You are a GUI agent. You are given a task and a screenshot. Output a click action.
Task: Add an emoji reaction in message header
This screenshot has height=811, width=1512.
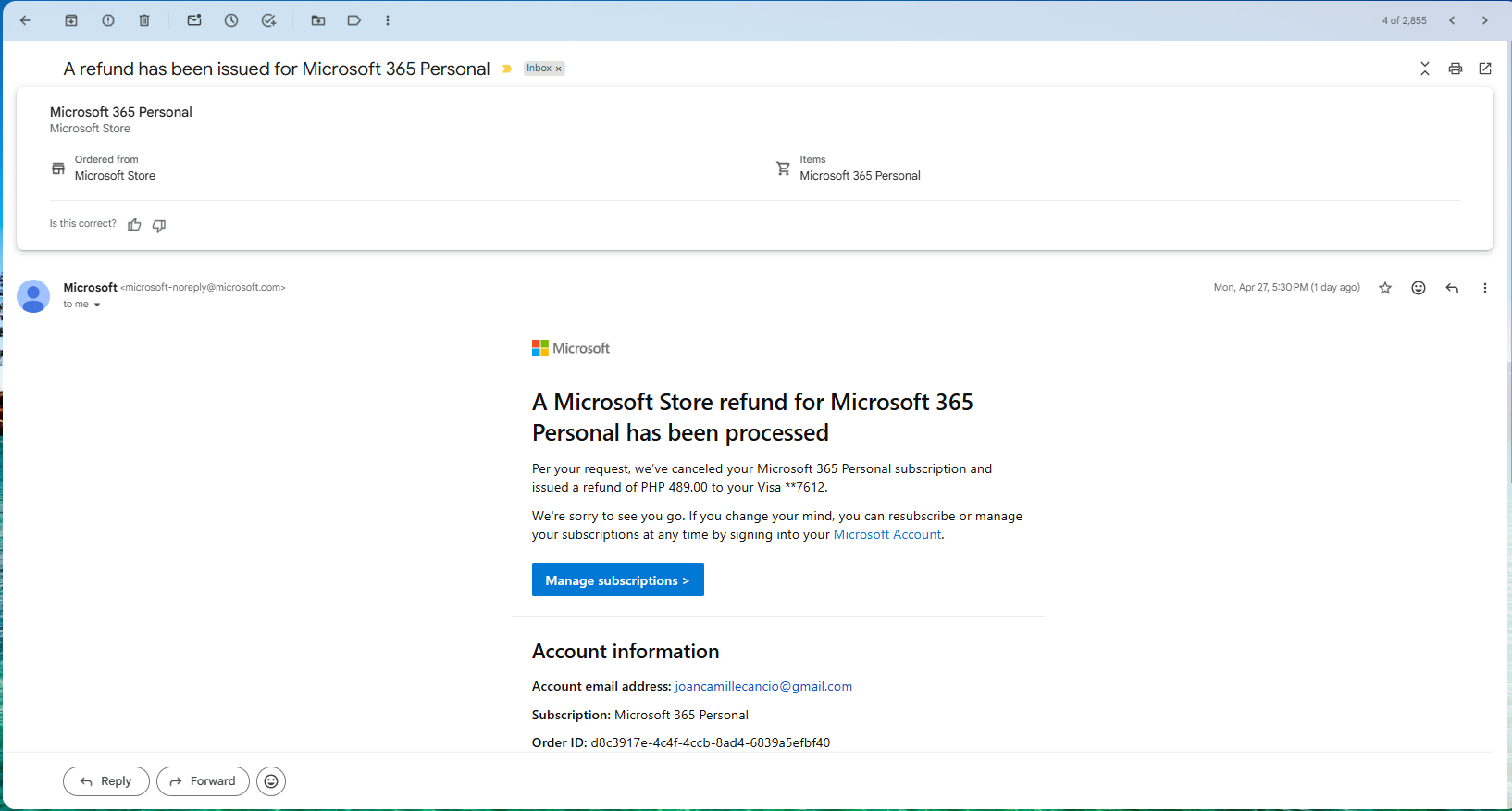coord(1419,288)
